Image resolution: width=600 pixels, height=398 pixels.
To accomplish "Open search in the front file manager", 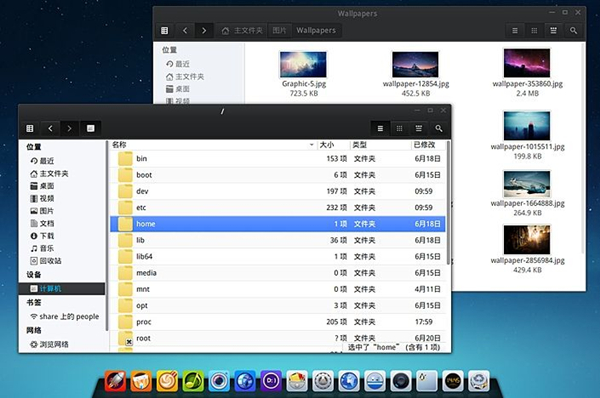I will (x=439, y=129).
